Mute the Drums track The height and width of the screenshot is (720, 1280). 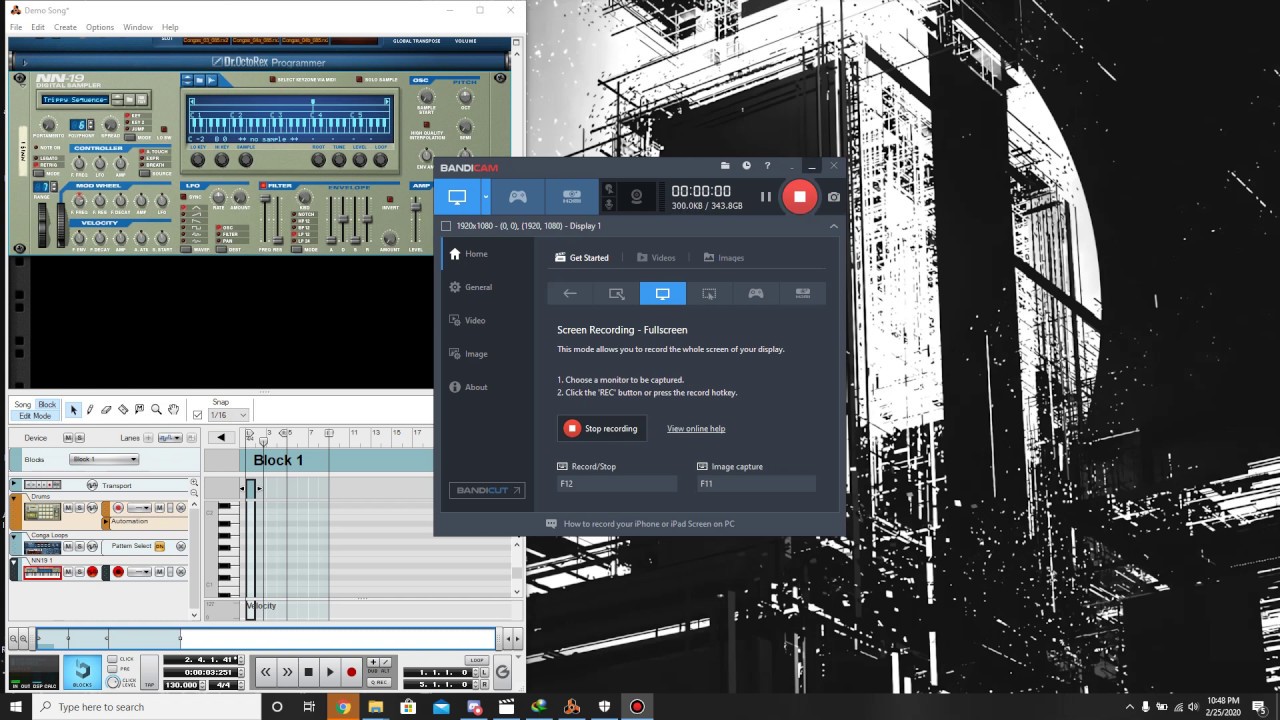tap(68, 508)
